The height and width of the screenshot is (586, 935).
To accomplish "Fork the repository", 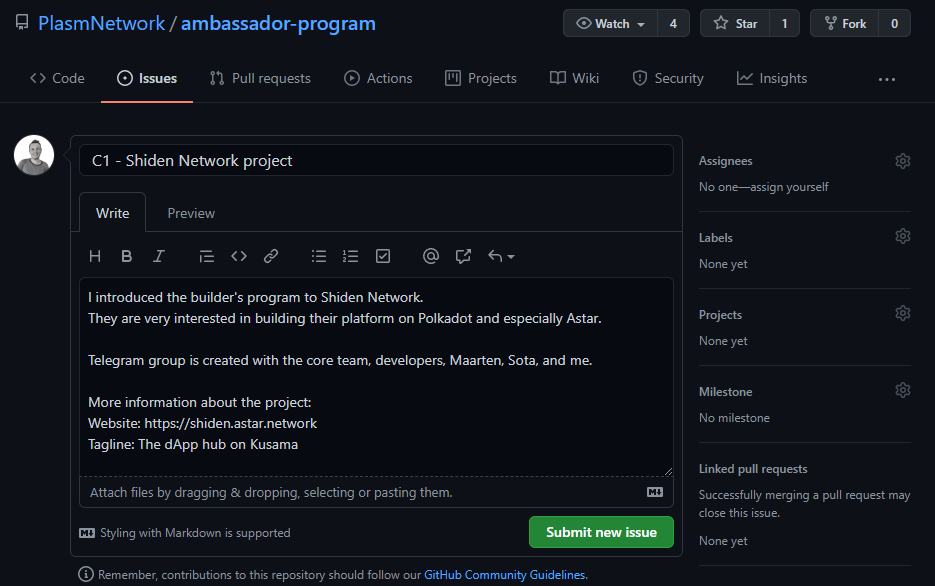I will click(x=844, y=23).
